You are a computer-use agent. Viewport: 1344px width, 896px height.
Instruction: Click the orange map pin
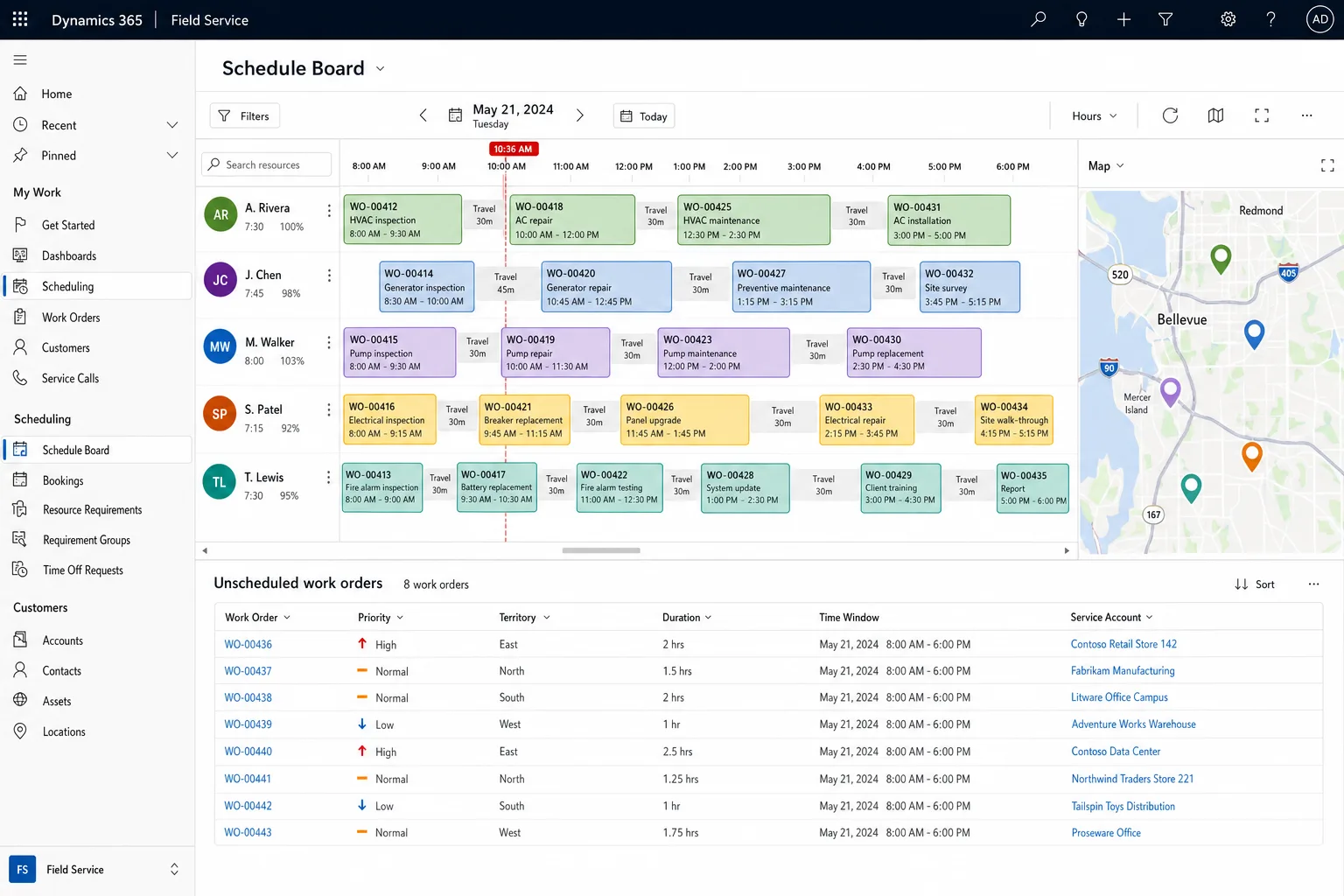click(1252, 456)
